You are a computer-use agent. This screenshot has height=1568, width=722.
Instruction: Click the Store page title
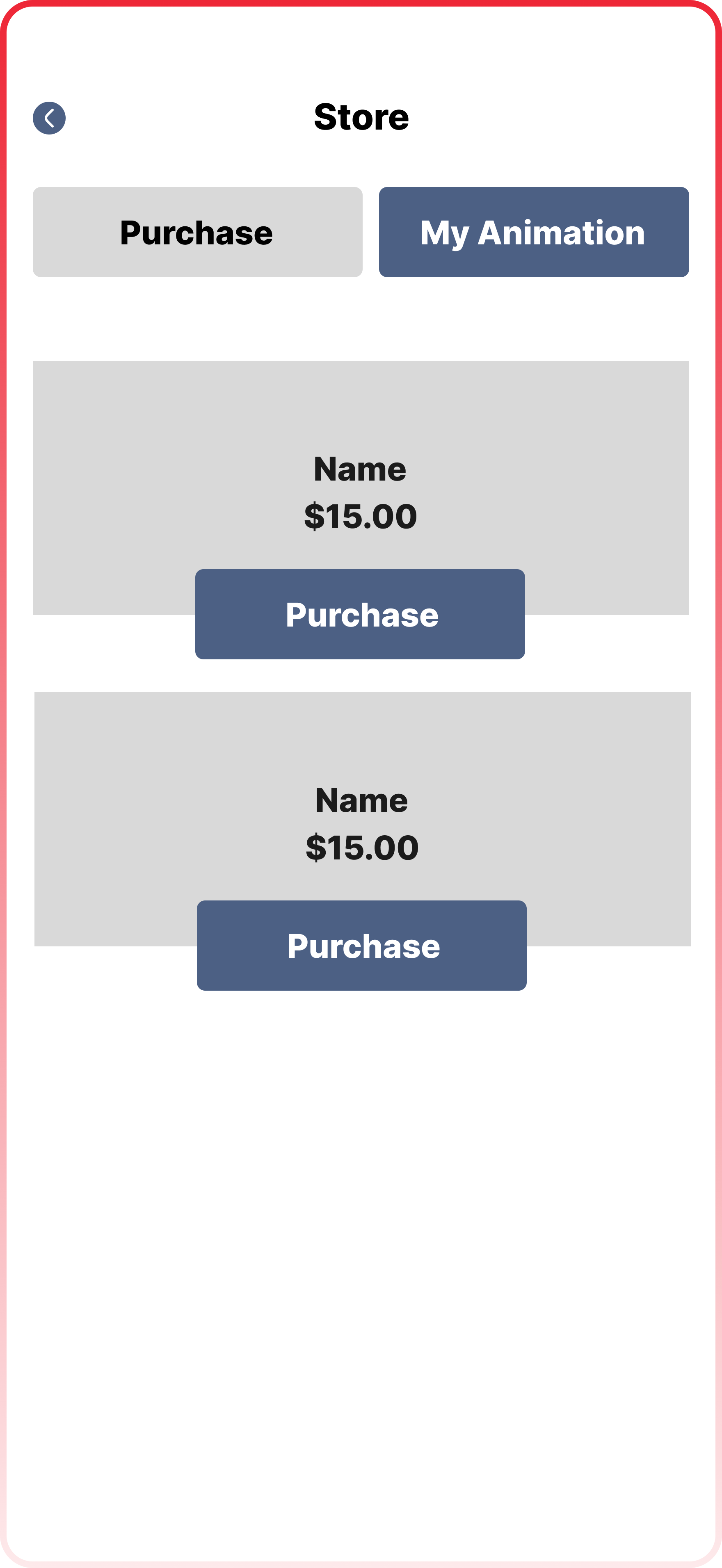(x=361, y=117)
